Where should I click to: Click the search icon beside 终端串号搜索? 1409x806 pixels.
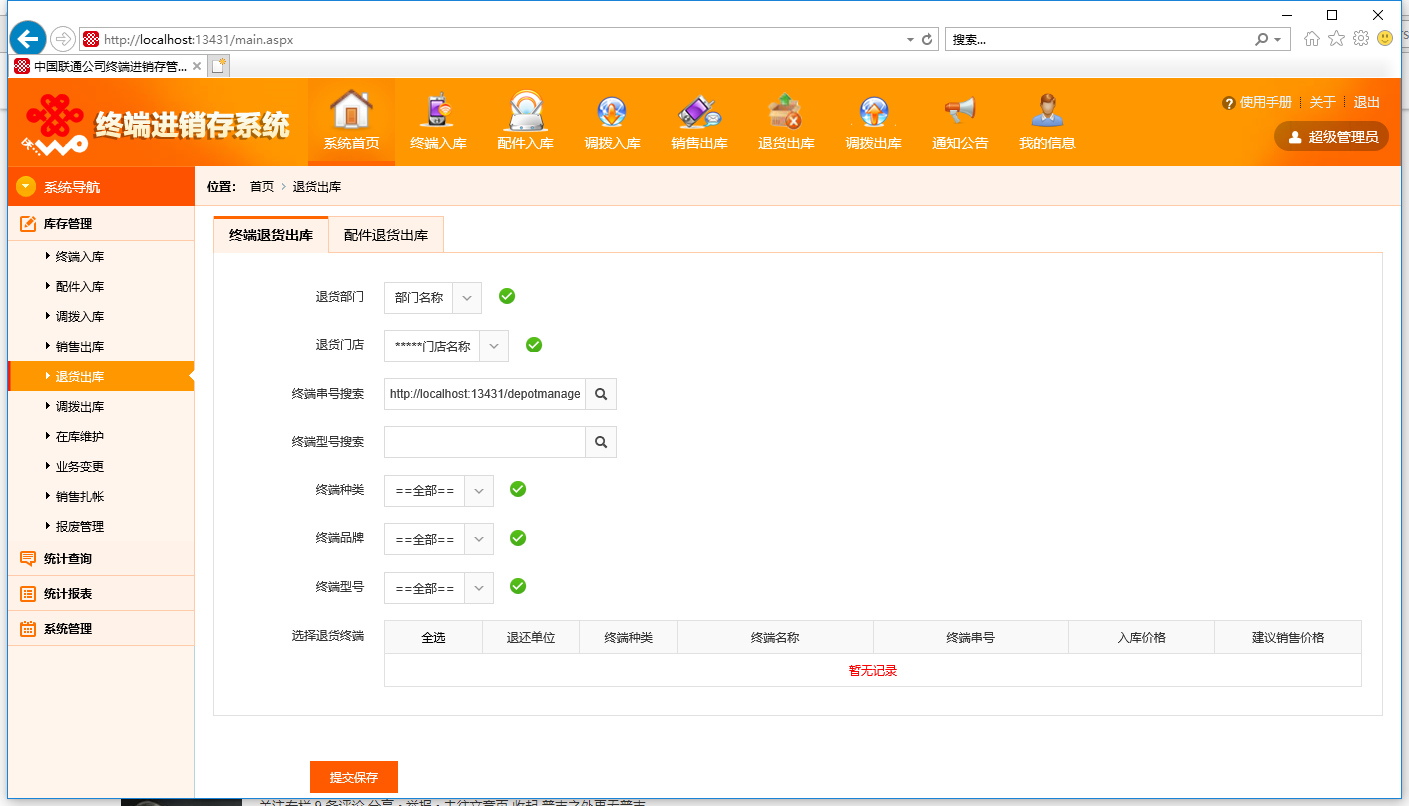pyautogui.click(x=601, y=394)
